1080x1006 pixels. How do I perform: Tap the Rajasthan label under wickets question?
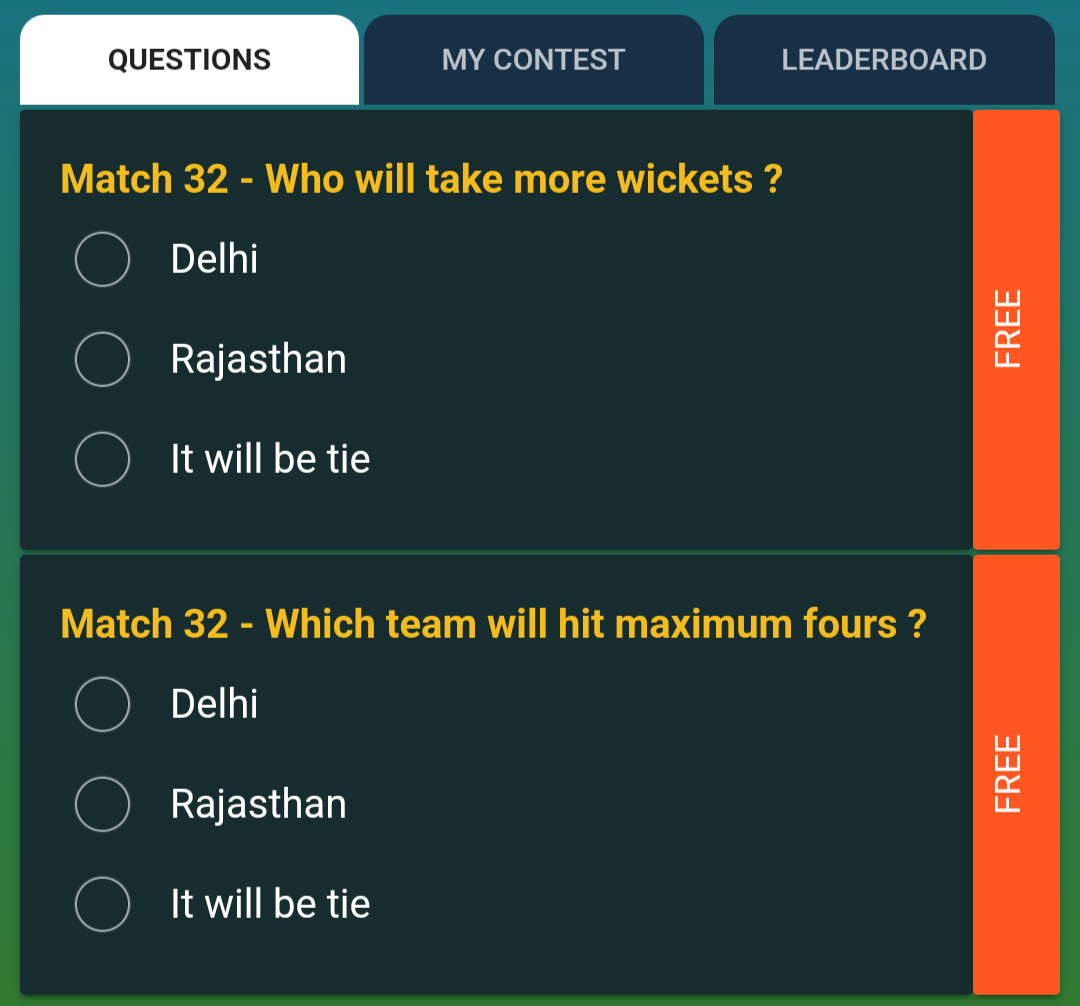pos(258,359)
